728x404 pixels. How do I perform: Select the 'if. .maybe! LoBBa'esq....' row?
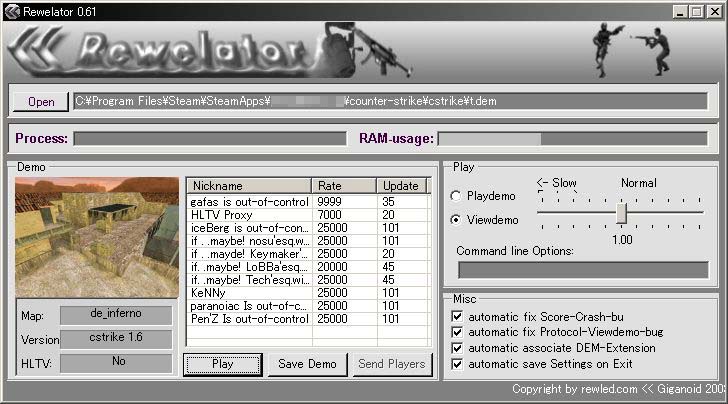[309, 267]
